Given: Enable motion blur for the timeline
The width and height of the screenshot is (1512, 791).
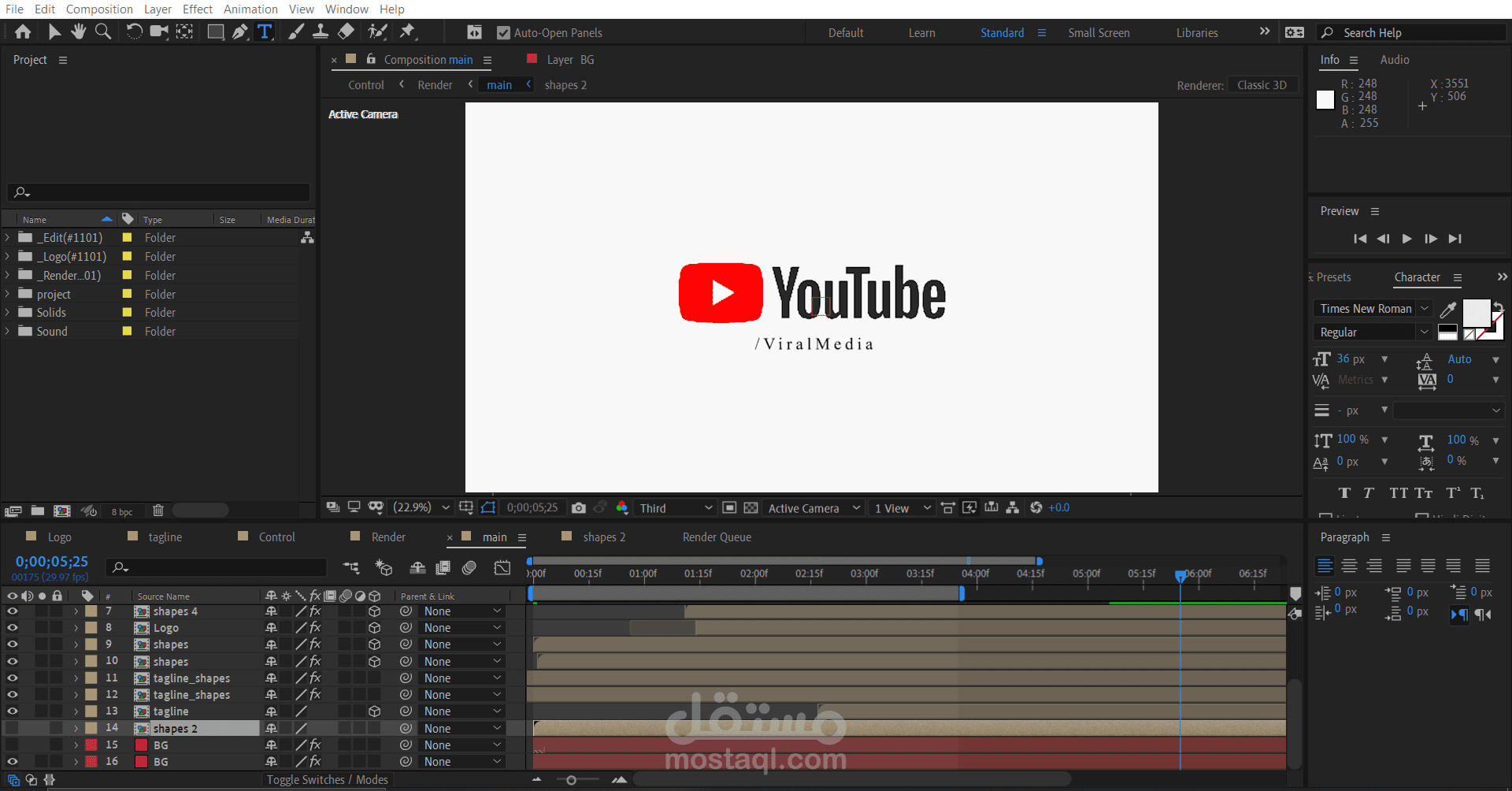Looking at the screenshot, I should pyautogui.click(x=469, y=568).
